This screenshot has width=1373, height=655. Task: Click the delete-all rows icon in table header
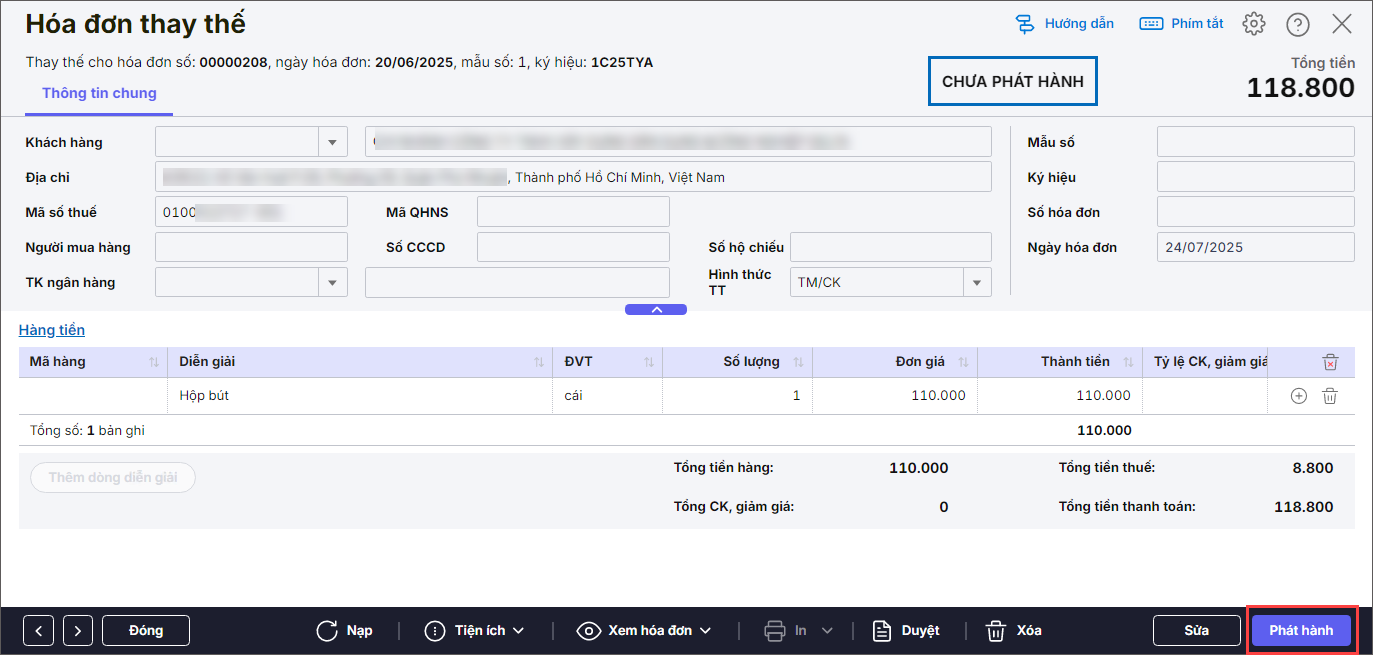click(x=1330, y=362)
